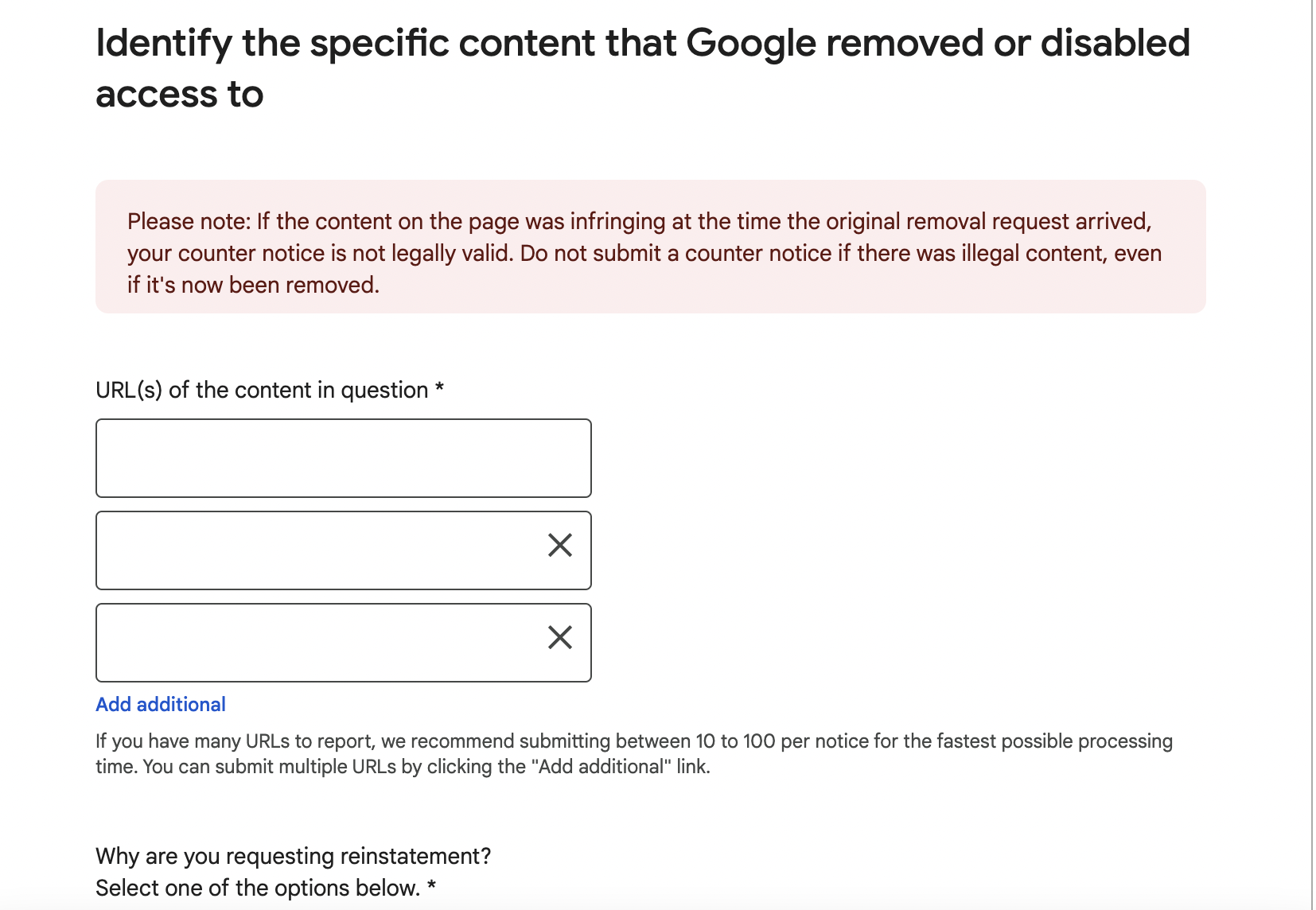Click 'if it's now been removed.' warning line
Image resolution: width=1316 pixels, height=910 pixels.
point(254,285)
